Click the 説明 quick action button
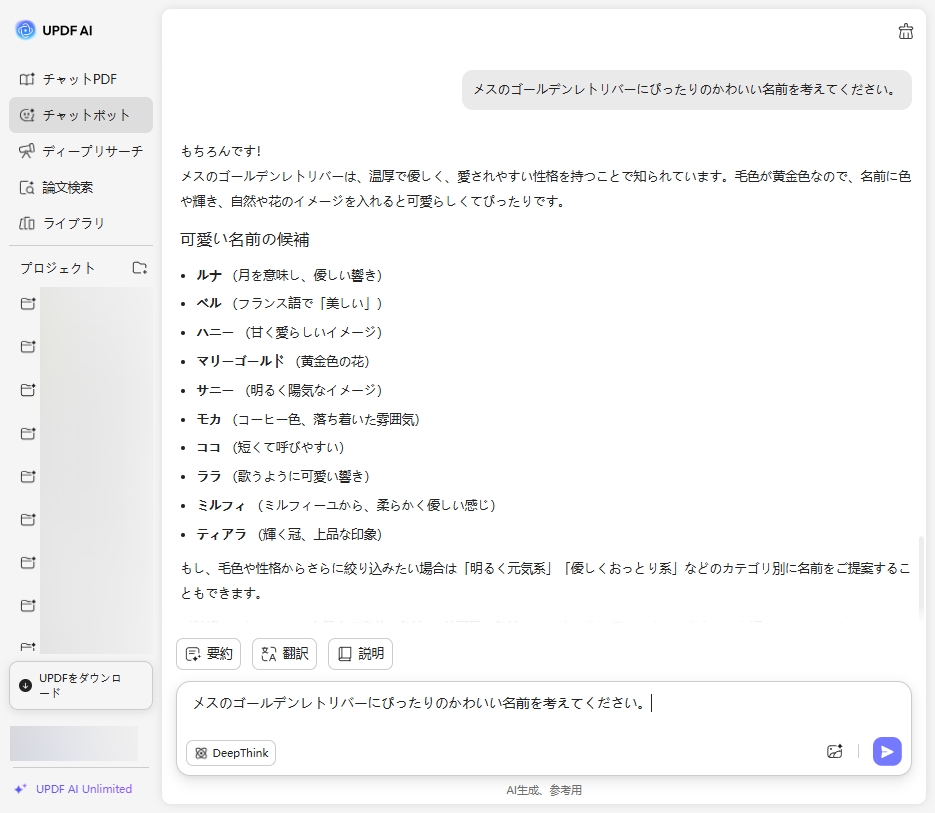935x813 pixels. [x=360, y=654]
